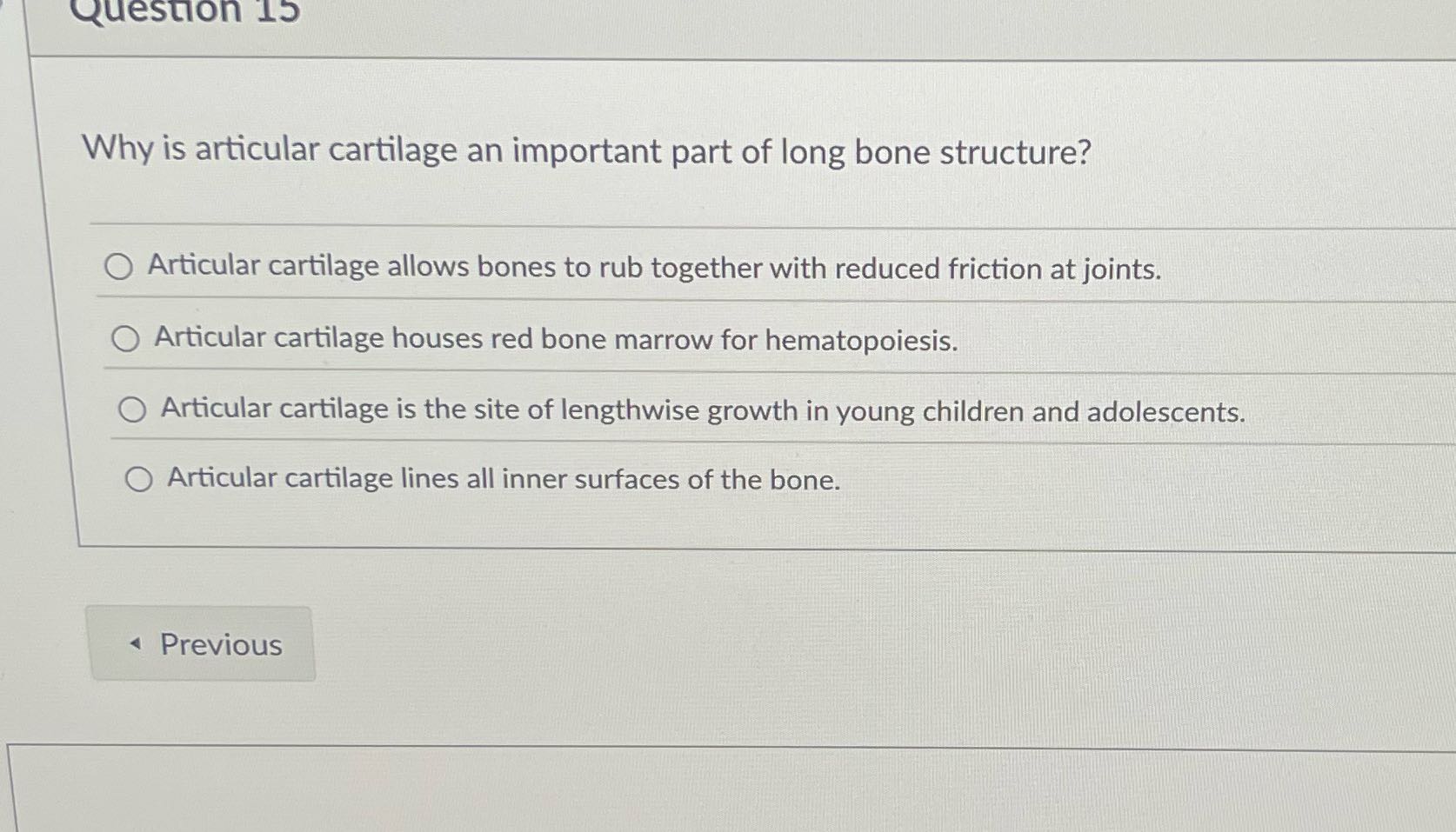Click the Previous navigation button
This screenshot has height=832, width=1456.
point(202,643)
